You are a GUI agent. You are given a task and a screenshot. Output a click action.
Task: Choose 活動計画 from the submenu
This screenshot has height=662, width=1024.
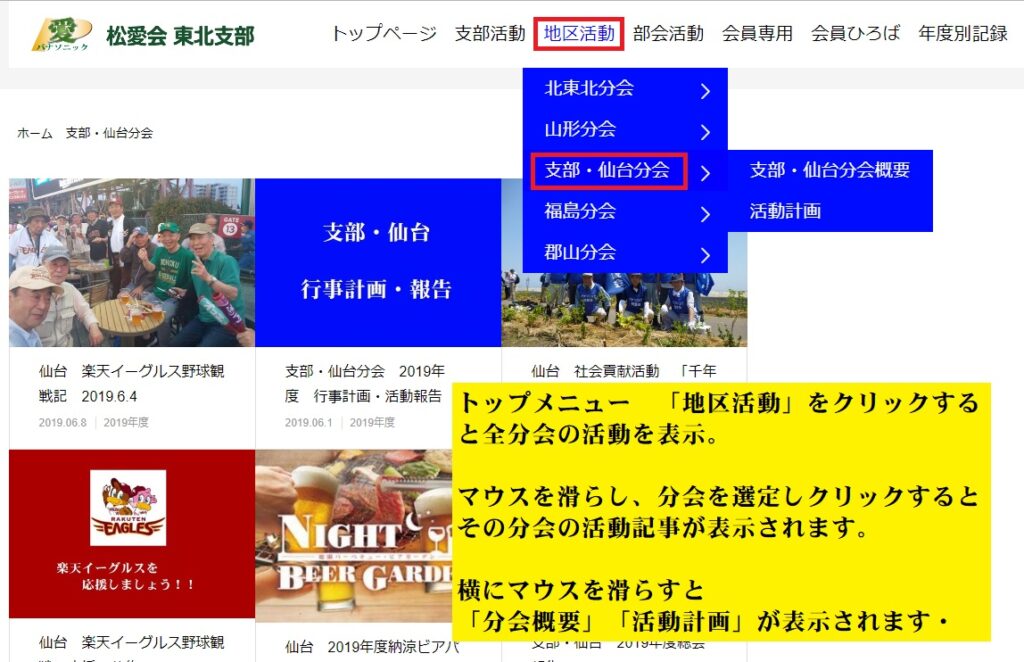785,211
